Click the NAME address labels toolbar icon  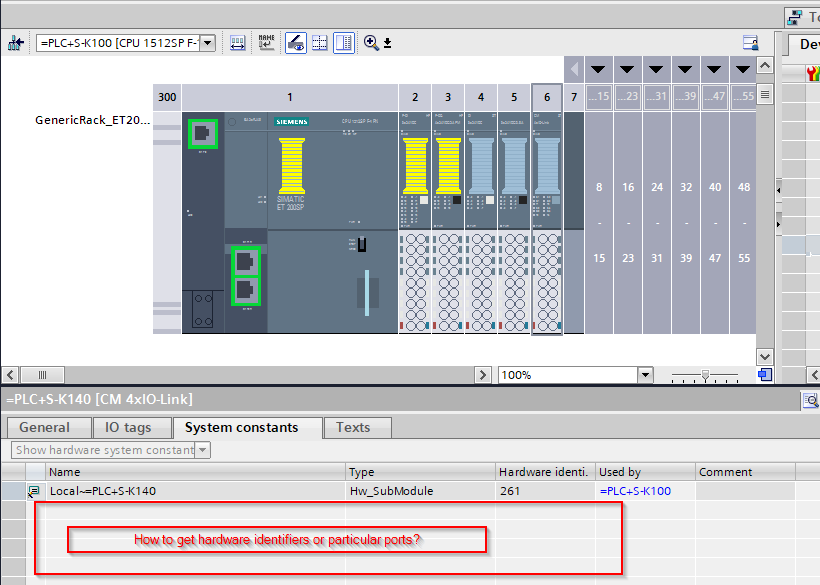(267, 43)
